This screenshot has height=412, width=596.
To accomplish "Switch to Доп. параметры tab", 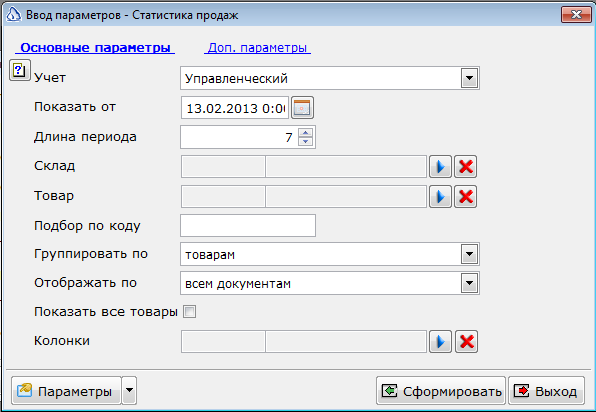I will coord(257,48).
